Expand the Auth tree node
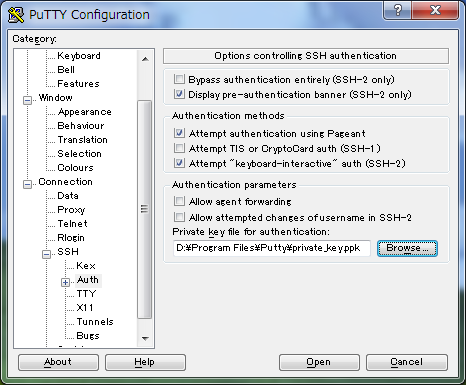 coord(65,282)
